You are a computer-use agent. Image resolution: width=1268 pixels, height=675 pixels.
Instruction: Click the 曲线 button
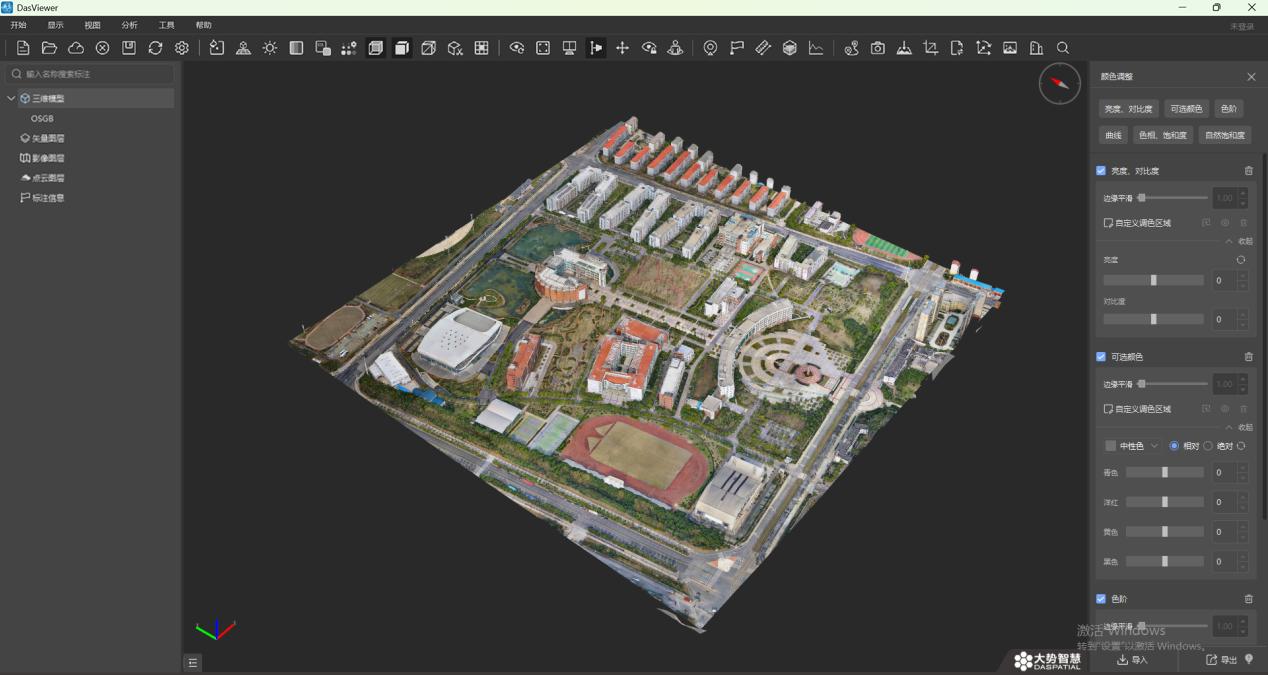pos(1113,135)
